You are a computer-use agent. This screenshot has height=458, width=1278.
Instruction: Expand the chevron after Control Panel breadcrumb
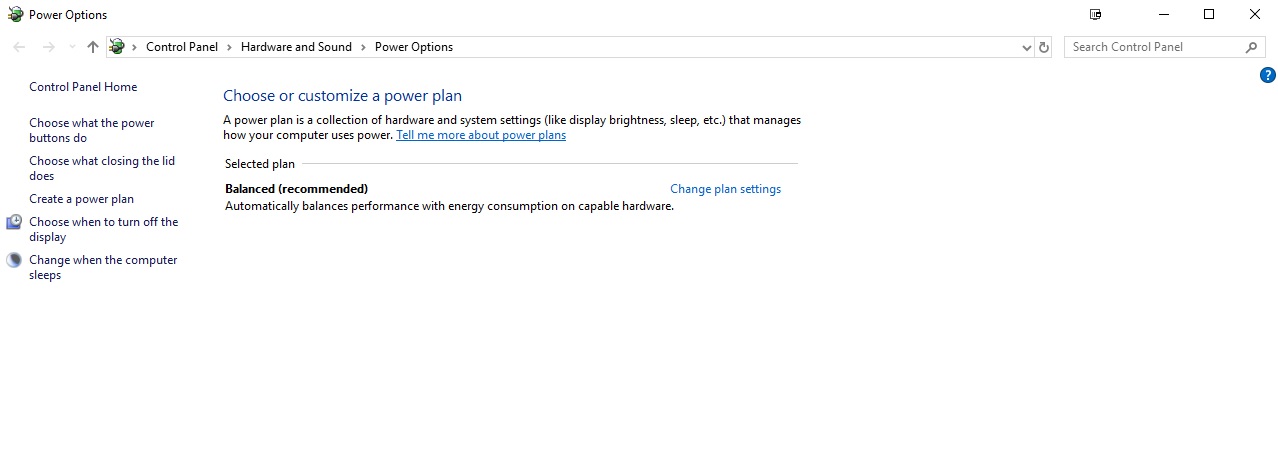point(229,47)
